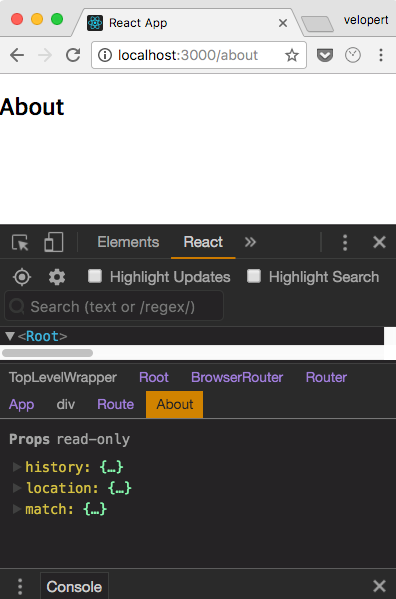396x599 pixels.
Task: Click the Props read-only heading
Action: (70, 439)
